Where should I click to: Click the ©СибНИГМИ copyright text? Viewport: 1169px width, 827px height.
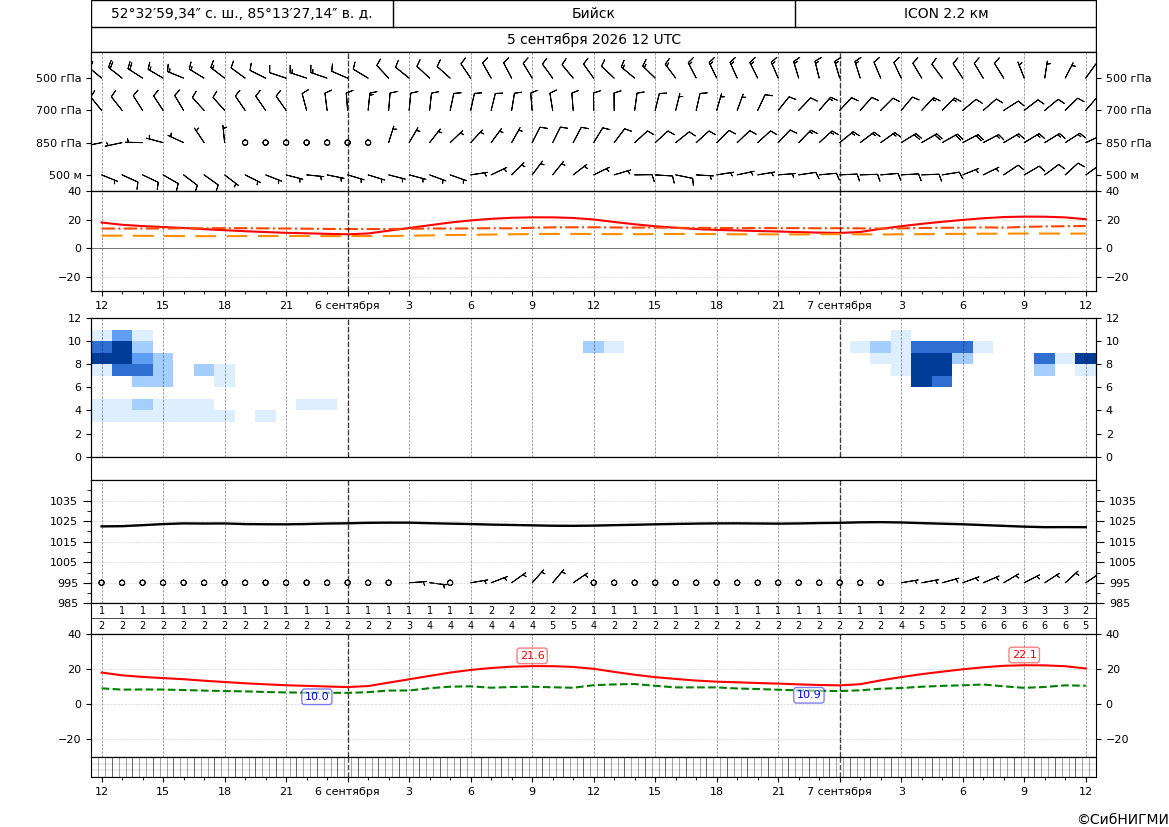pos(1123,820)
